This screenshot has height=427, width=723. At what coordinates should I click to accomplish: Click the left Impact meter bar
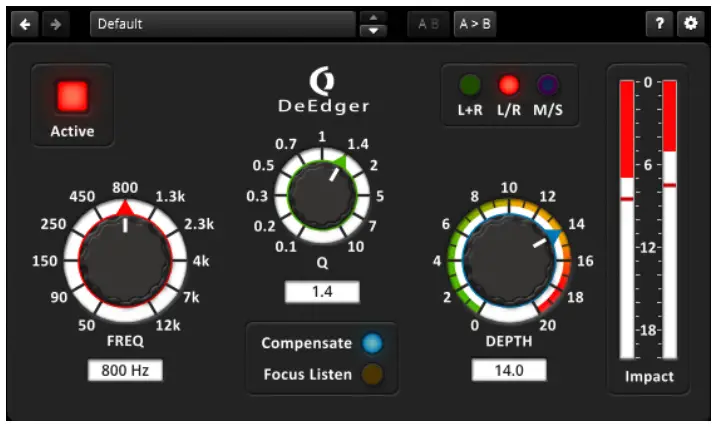click(627, 219)
